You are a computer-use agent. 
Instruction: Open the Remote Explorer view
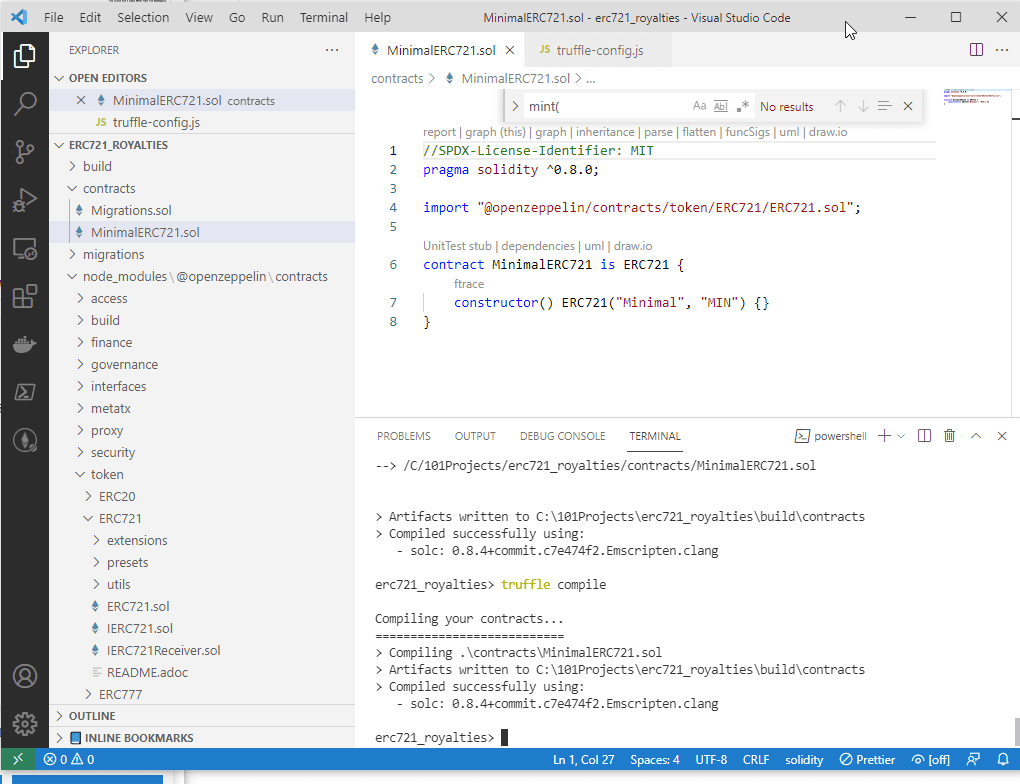(x=25, y=249)
